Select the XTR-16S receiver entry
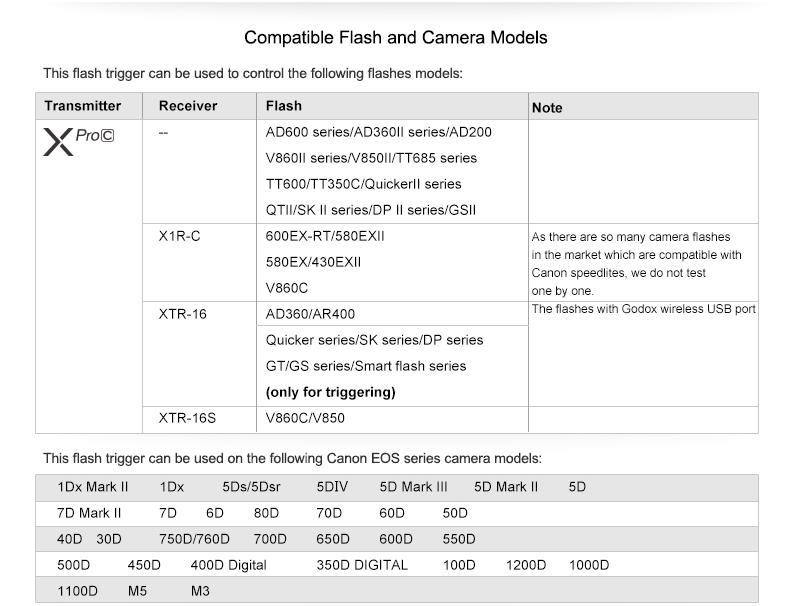 pyautogui.click(x=187, y=418)
